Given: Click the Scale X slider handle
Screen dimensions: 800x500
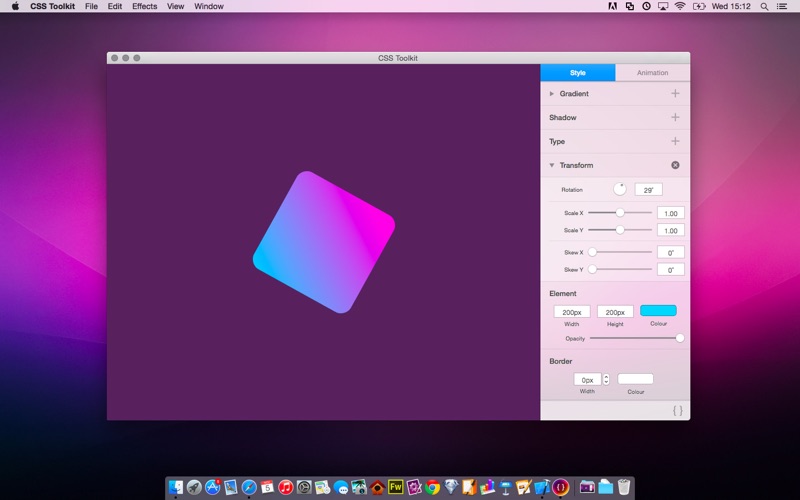Looking at the screenshot, I should (620, 213).
